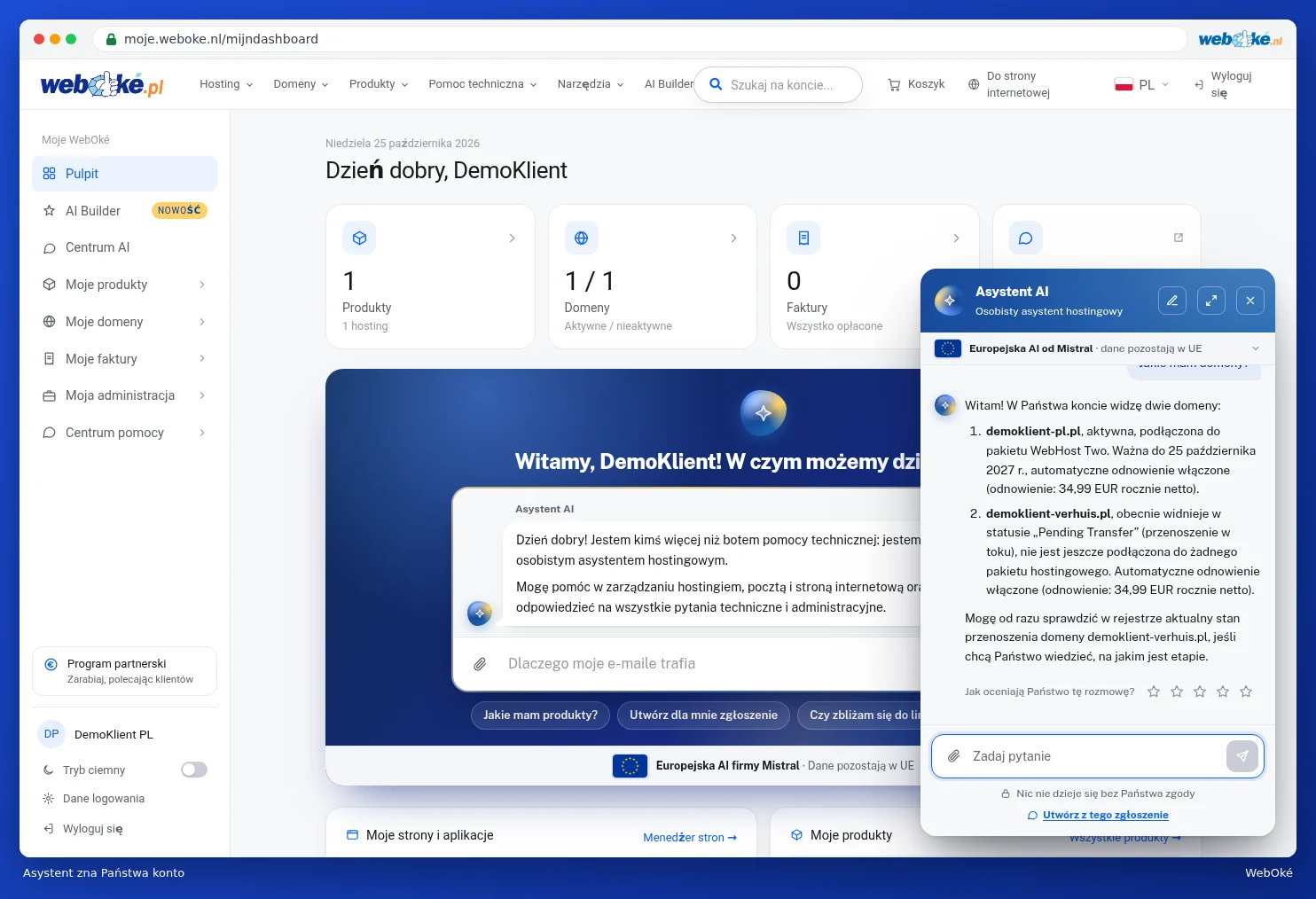Screen dimensions: 1316x899
Task: Open the PL language dropdown
Action: (1141, 84)
